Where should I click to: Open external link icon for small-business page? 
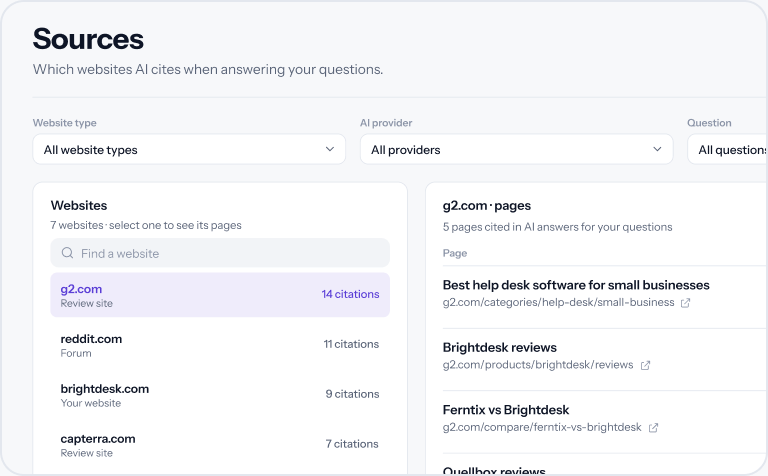(x=685, y=303)
